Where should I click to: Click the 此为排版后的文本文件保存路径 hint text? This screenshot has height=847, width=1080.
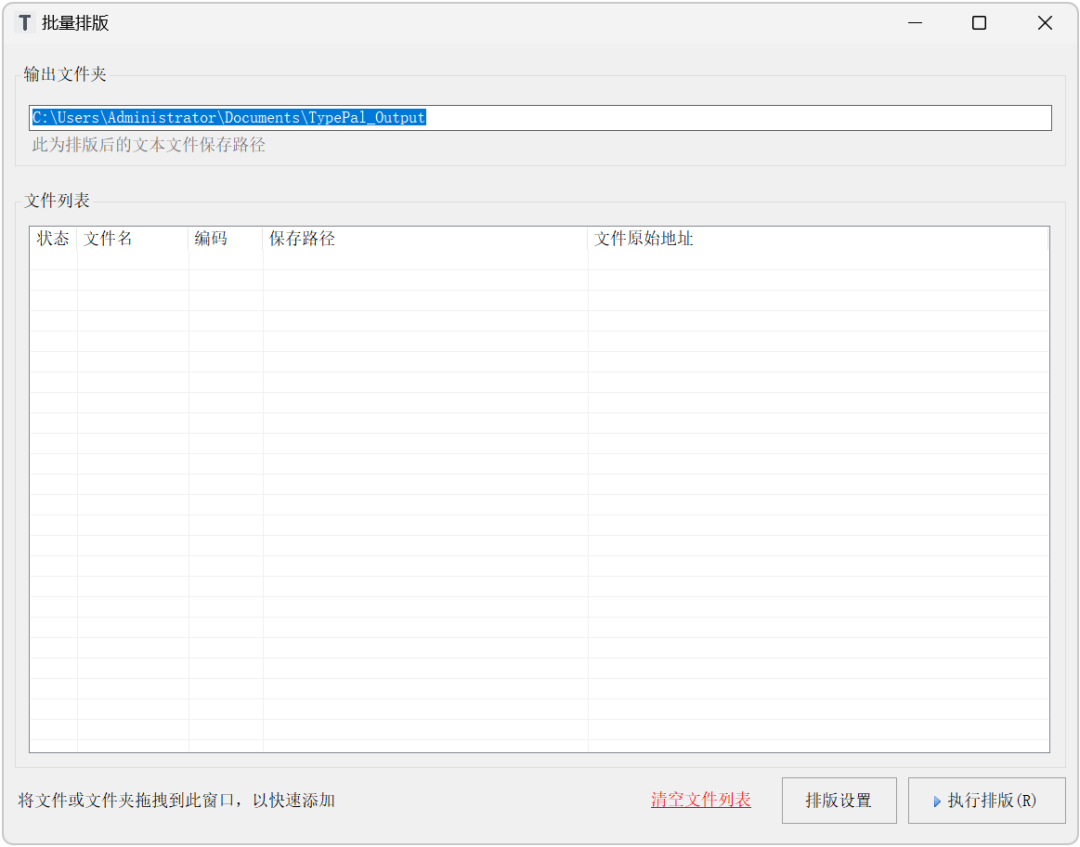point(149,145)
